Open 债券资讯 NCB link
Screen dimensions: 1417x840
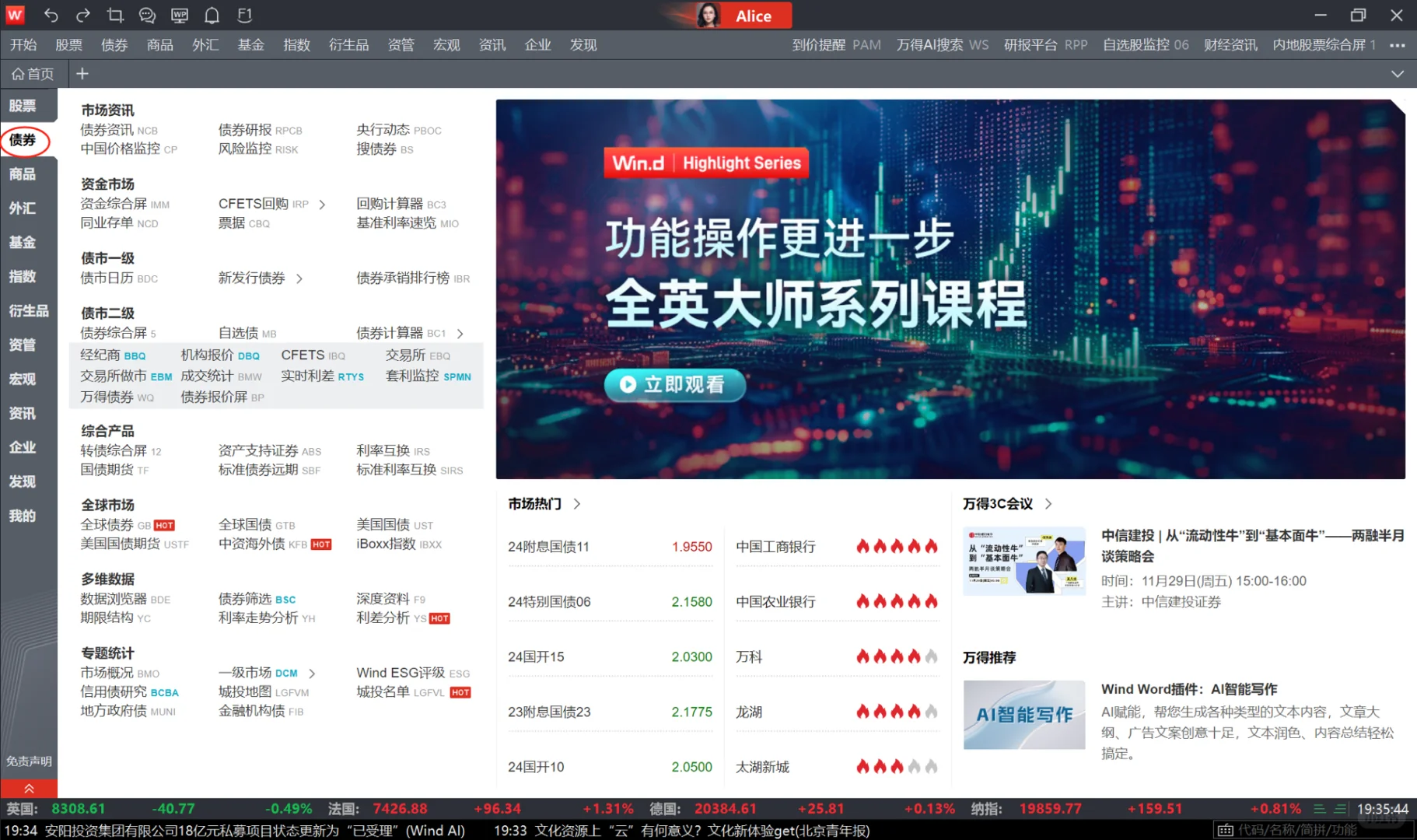coord(119,131)
